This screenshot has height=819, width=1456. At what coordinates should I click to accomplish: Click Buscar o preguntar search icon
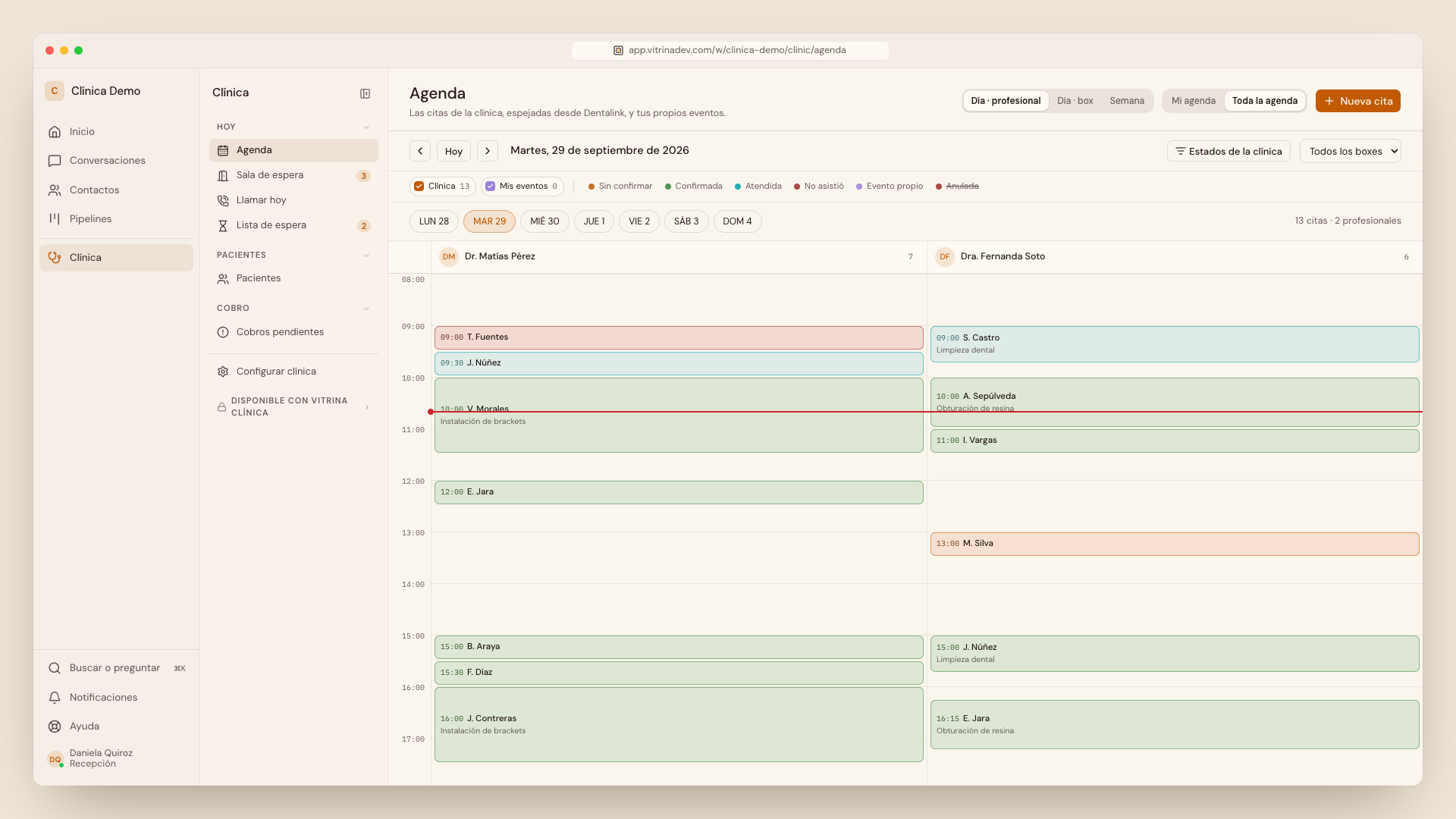tap(55, 668)
